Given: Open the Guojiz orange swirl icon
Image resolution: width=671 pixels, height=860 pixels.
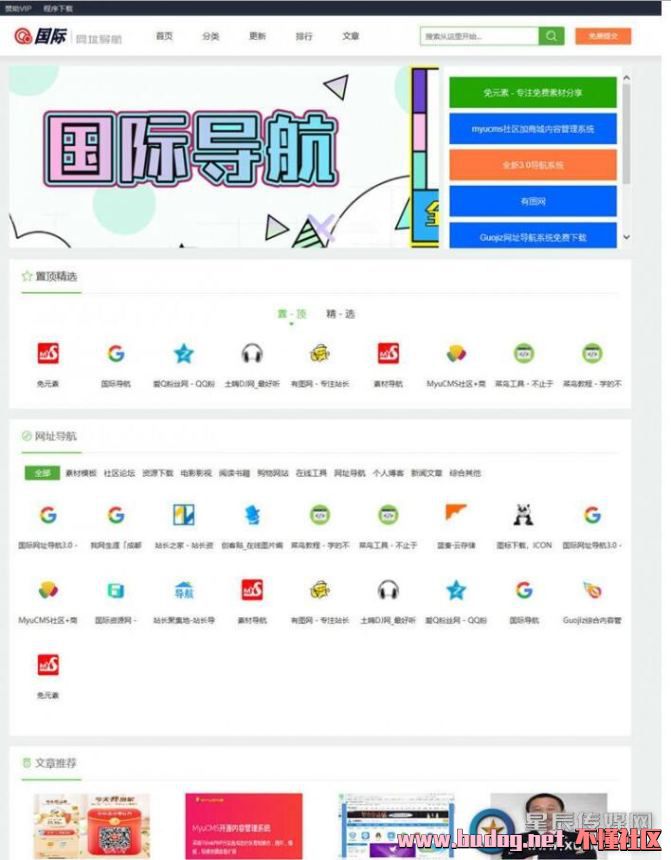Looking at the screenshot, I should (x=592, y=590).
